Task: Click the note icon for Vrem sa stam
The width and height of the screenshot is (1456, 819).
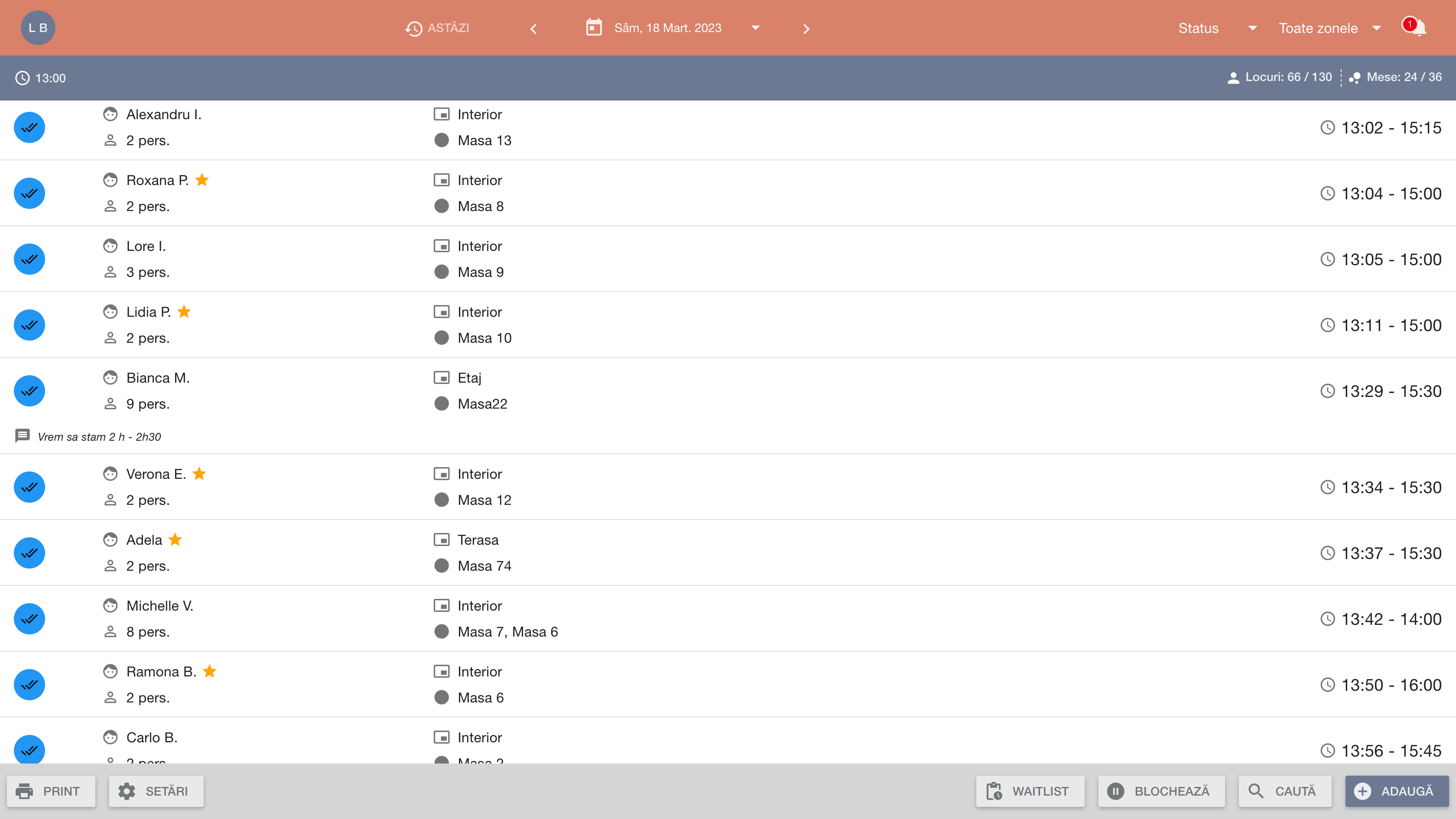Action: click(x=22, y=436)
